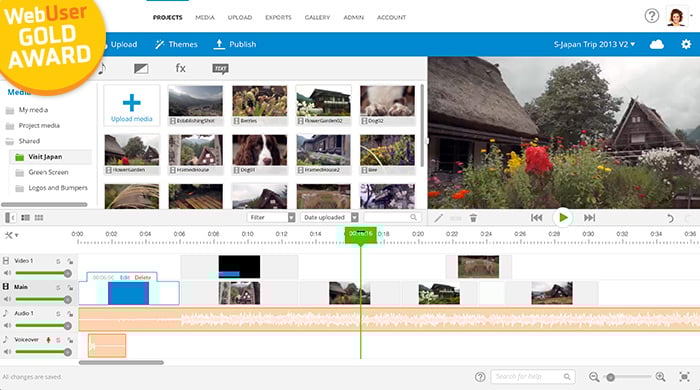Mute the Audio 1 track speaker

click(x=7, y=325)
